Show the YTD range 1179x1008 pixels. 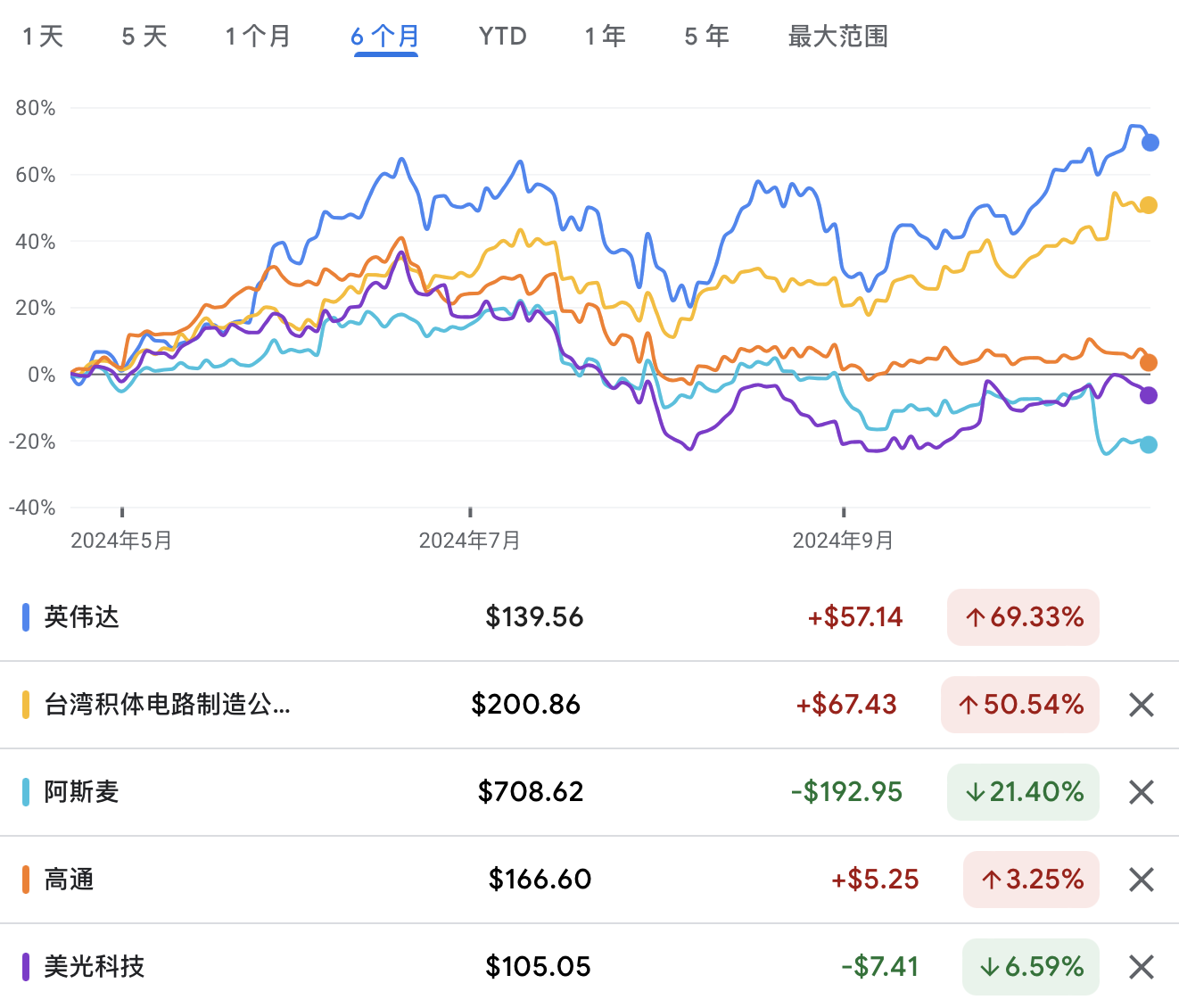pos(503,37)
